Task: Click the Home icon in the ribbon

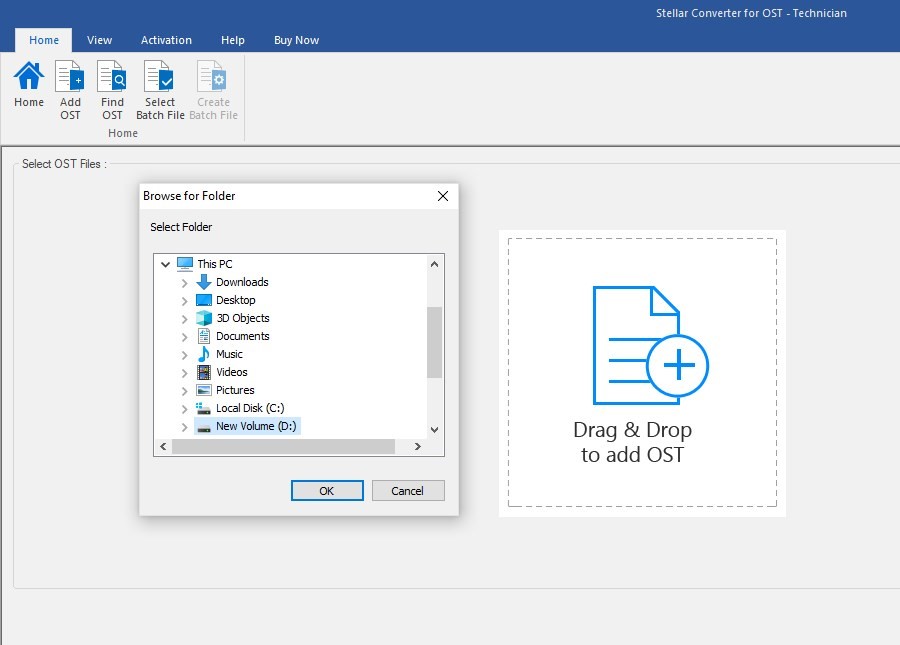Action: pos(29,76)
